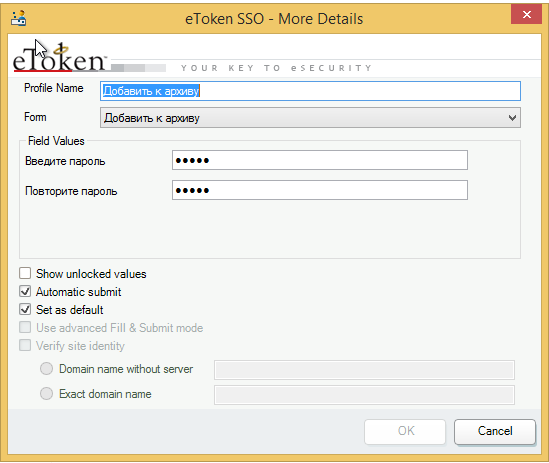Click the Введите пароль label
Screen dimensions: 549x463
(65, 161)
